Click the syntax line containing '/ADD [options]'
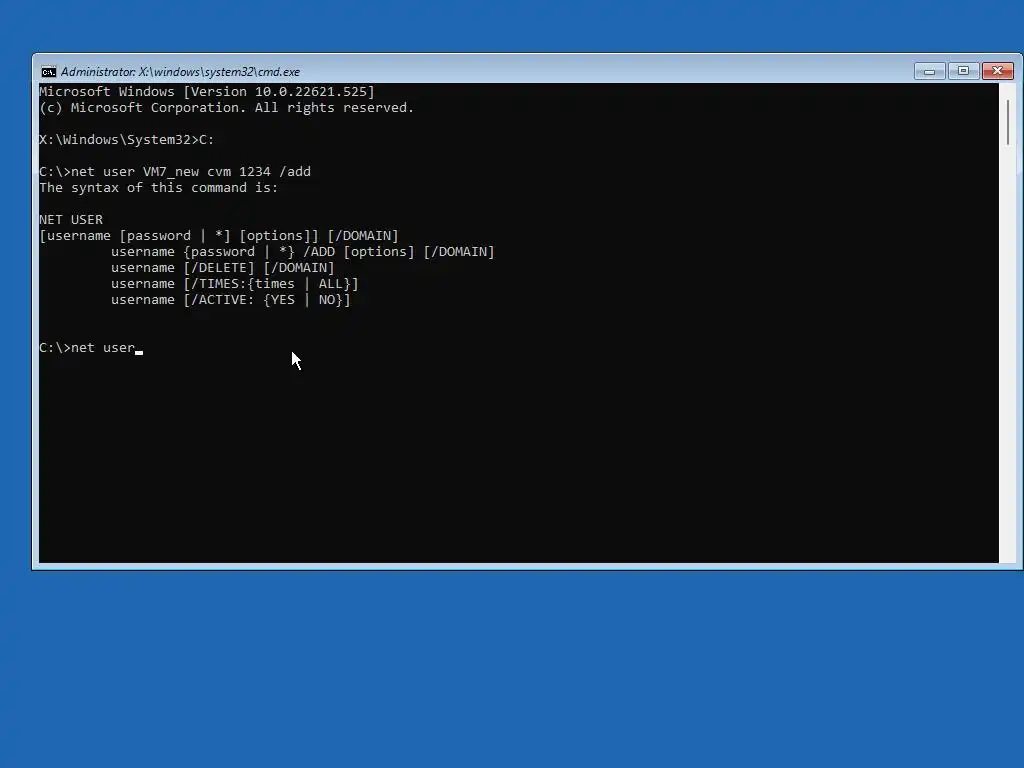 pos(302,252)
